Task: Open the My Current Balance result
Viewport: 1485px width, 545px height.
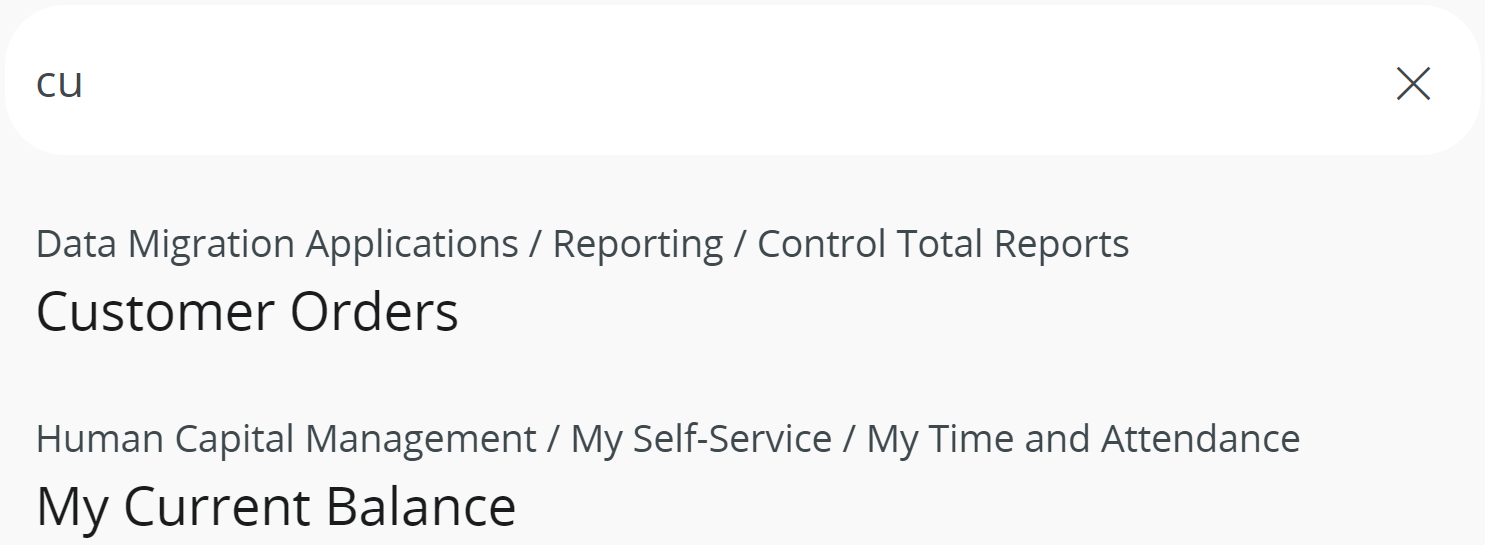Action: [276, 506]
